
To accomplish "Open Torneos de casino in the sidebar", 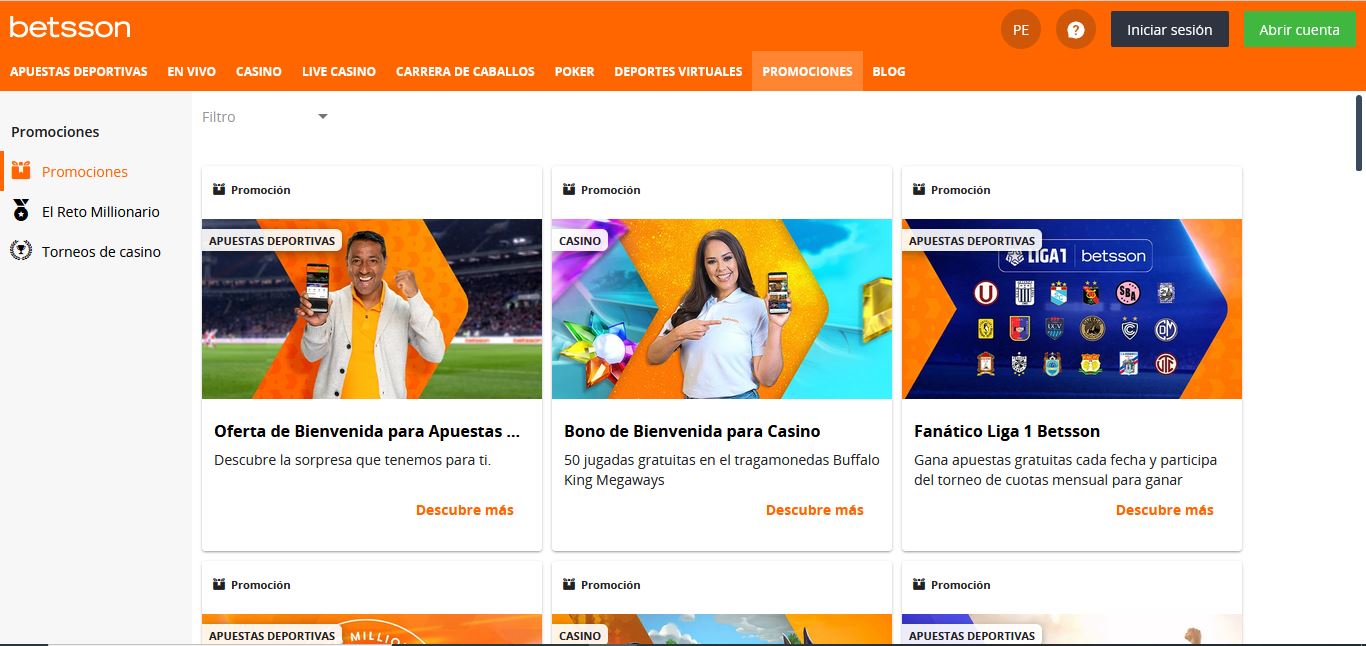I will [x=101, y=251].
